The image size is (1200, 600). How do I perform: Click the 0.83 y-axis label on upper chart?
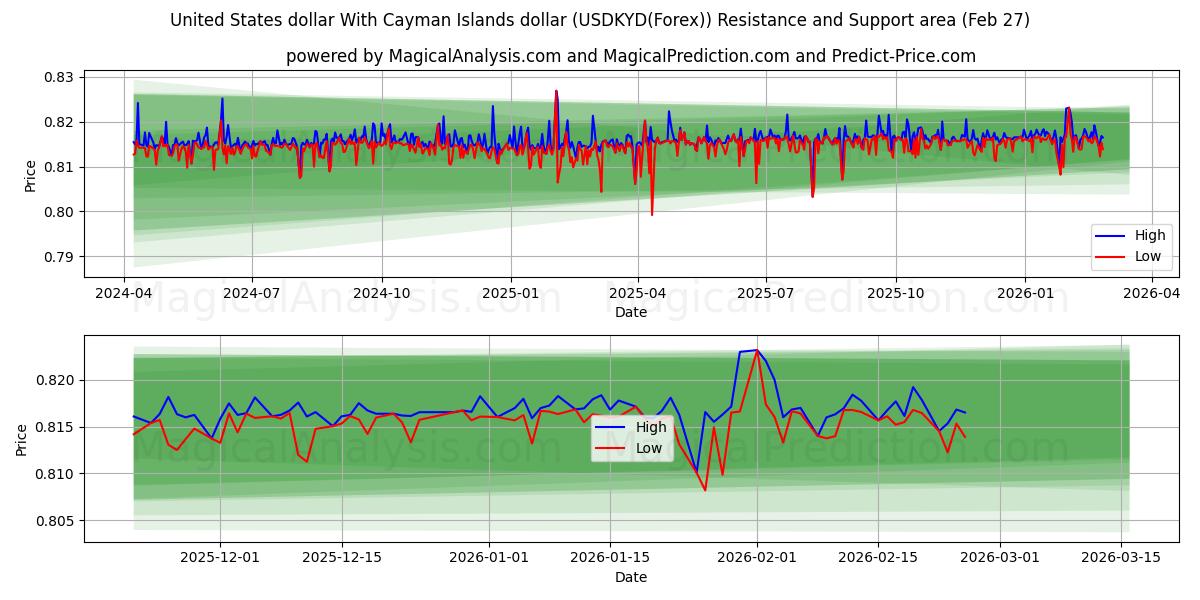[60, 78]
